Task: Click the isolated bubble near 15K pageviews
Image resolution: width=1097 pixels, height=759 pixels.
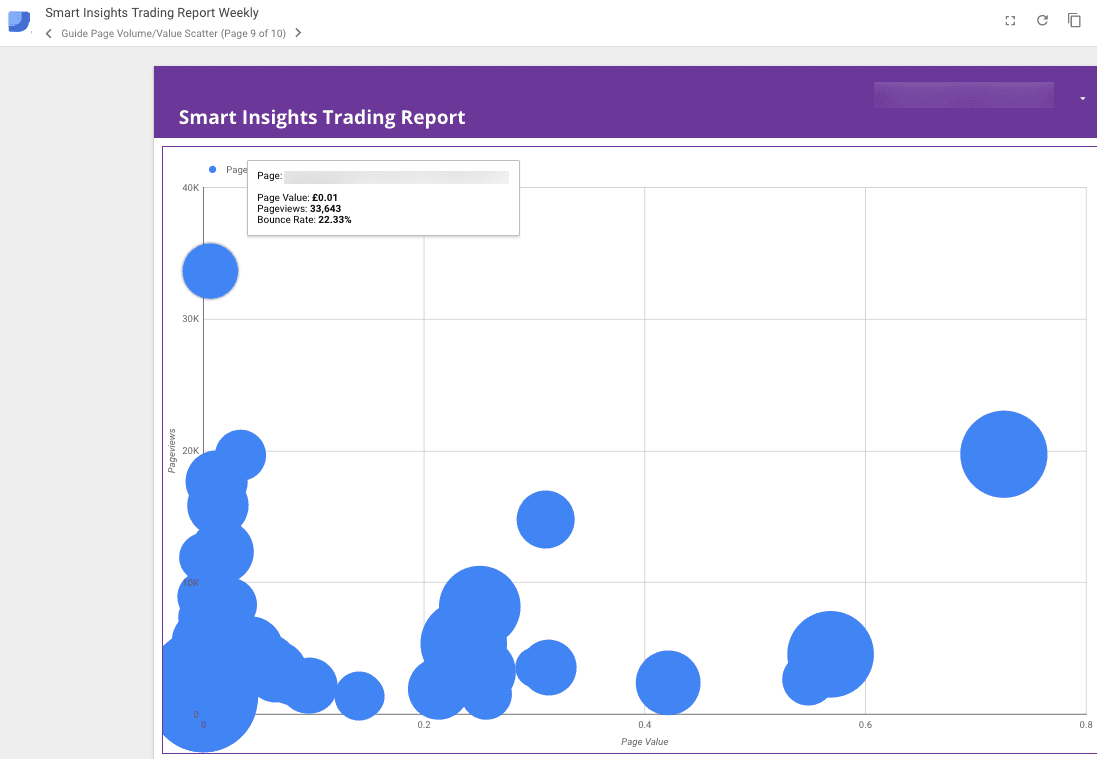Action: pos(545,519)
